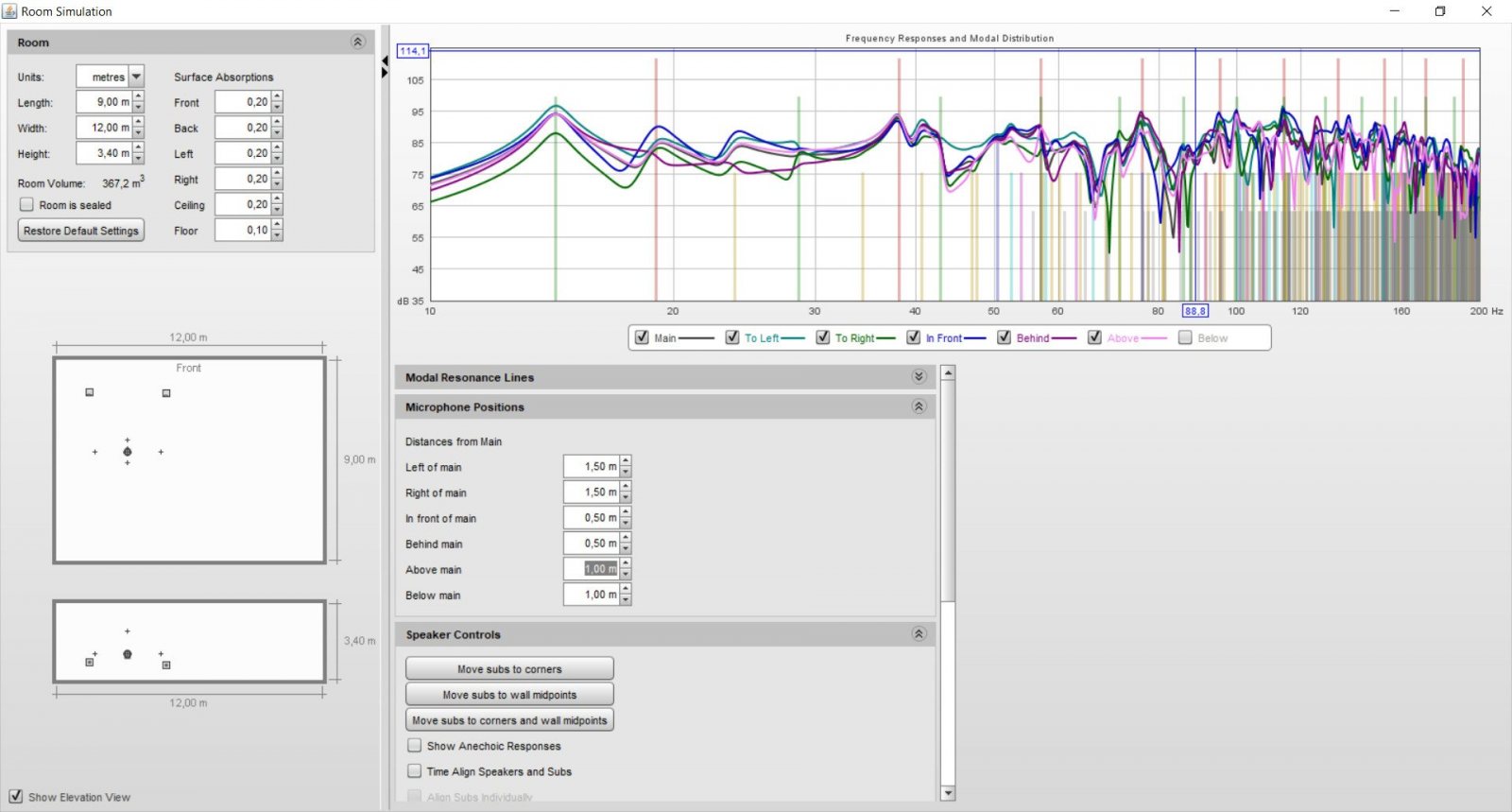This screenshot has height=812, width=1512.
Task: Click the 114,1 dB cursor readout
Action: tap(413, 51)
